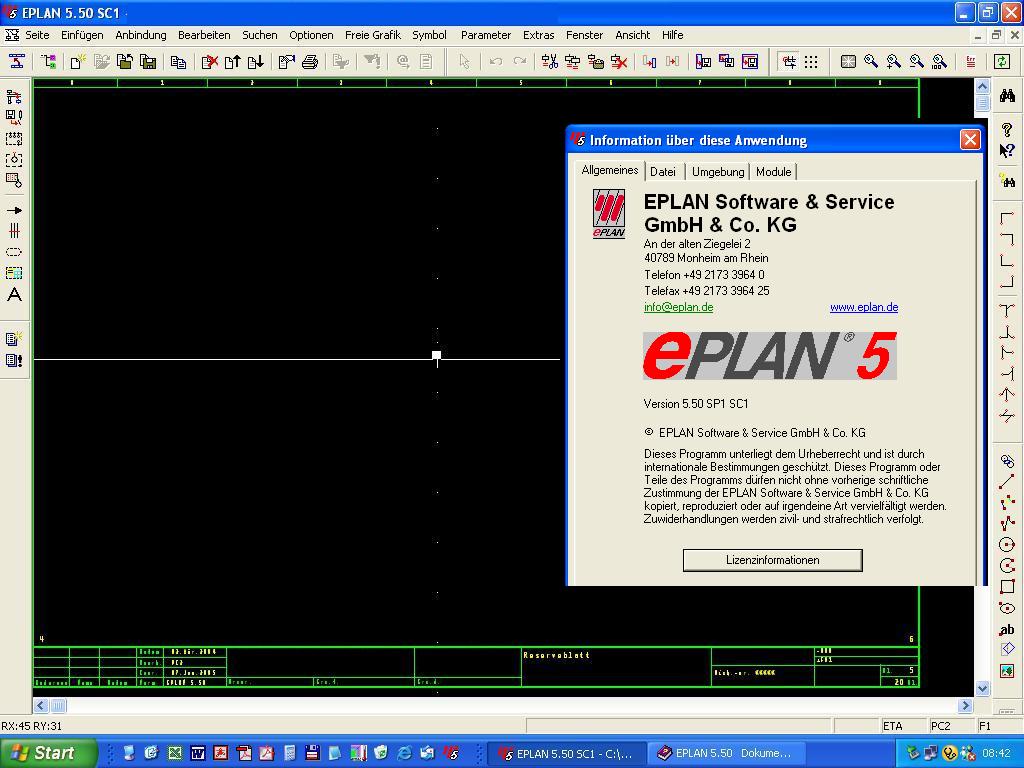Switch to the Module tab
The height and width of the screenshot is (768, 1024).
click(x=773, y=172)
